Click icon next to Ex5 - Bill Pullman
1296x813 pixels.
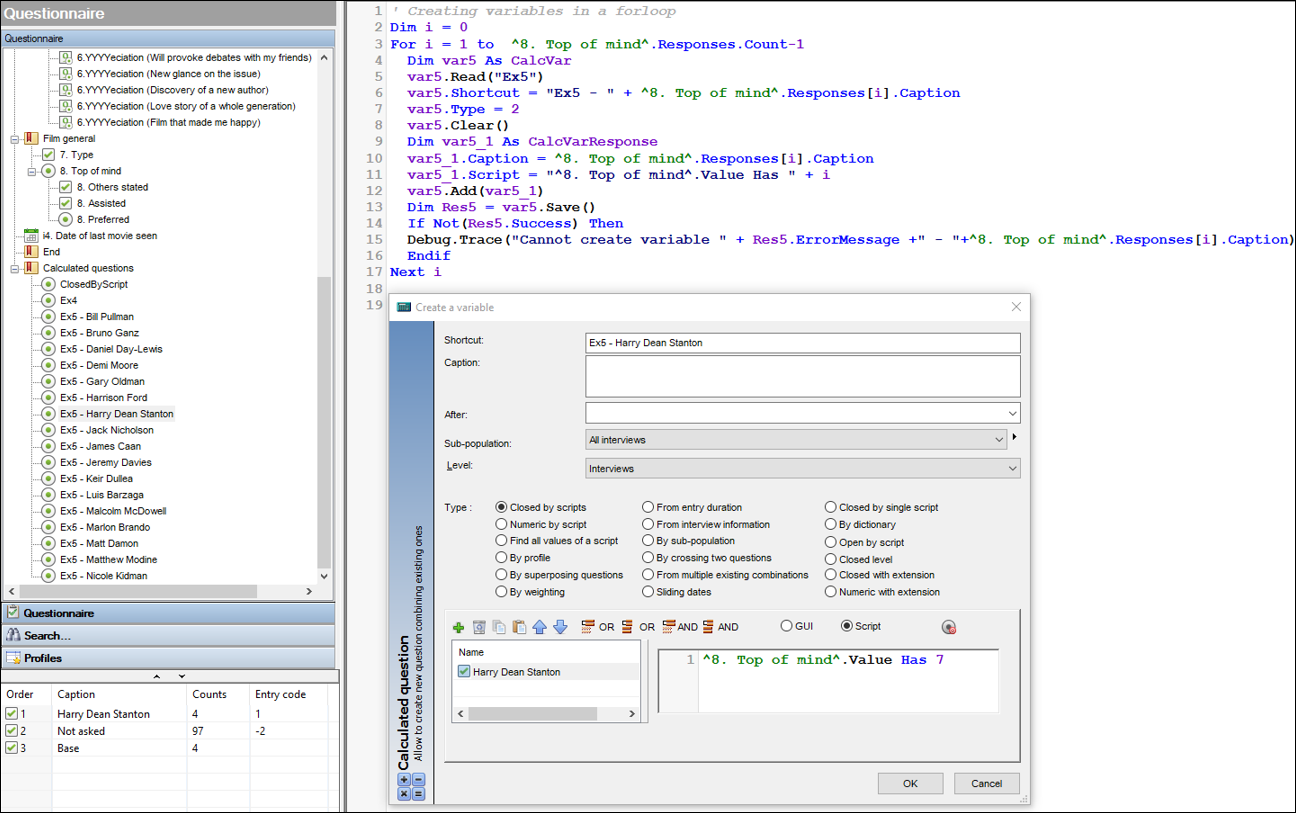48,317
